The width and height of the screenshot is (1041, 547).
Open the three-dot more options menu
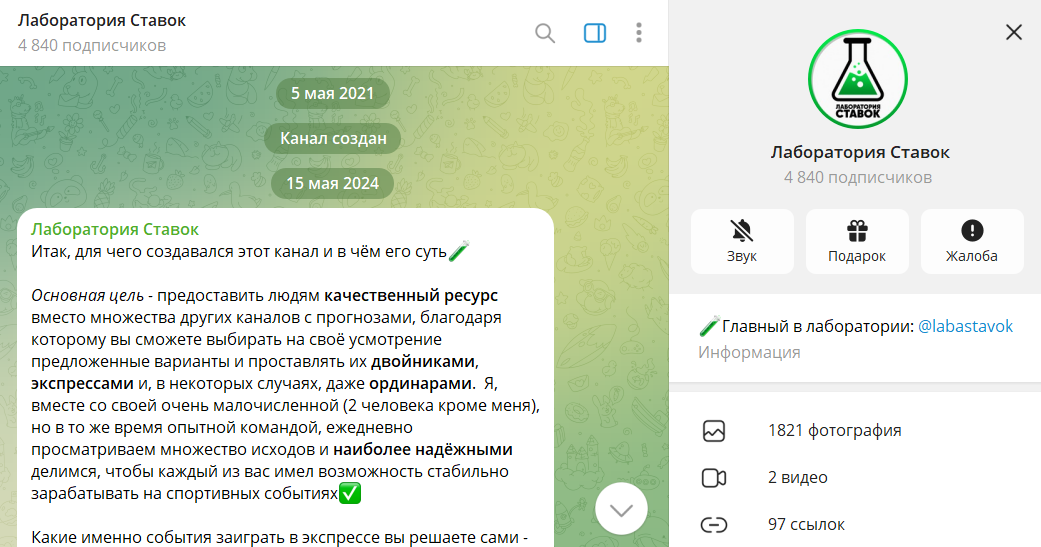639,33
